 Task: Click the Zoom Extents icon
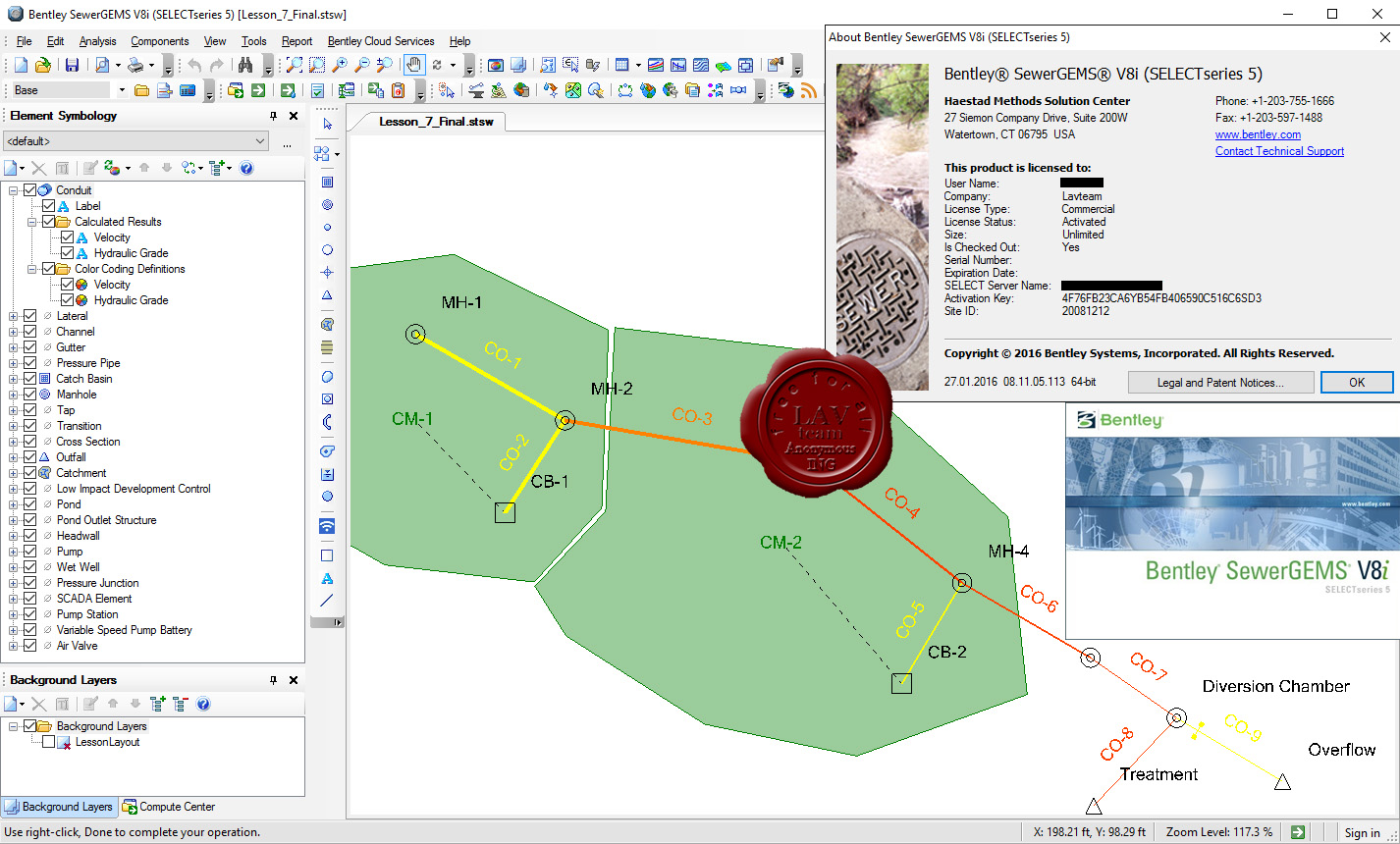295,66
